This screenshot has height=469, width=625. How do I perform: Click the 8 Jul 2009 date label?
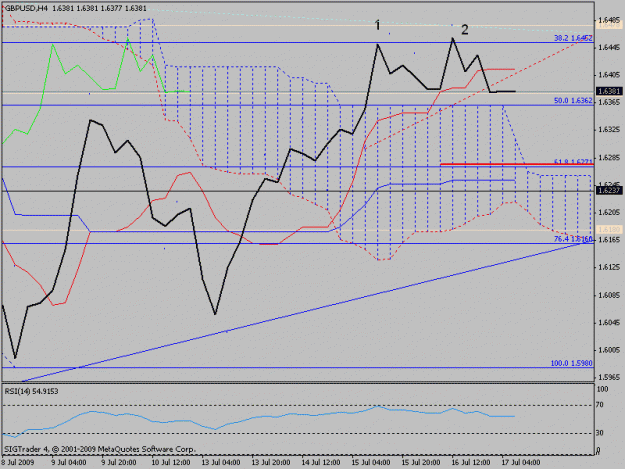coord(18,463)
